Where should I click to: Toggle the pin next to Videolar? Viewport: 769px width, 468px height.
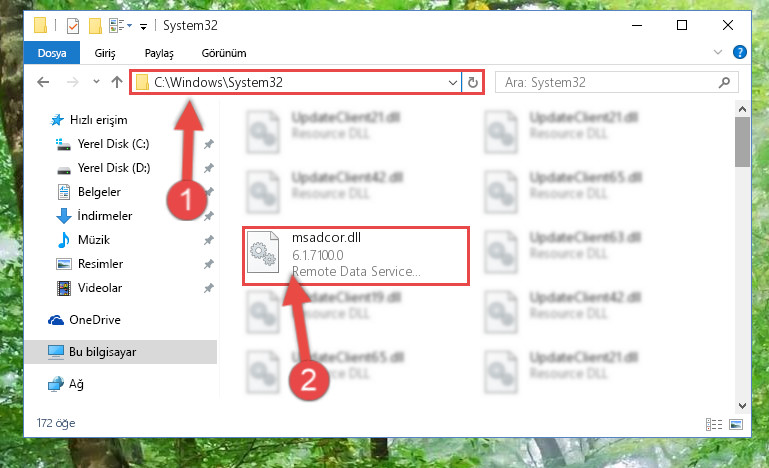(209, 288)
